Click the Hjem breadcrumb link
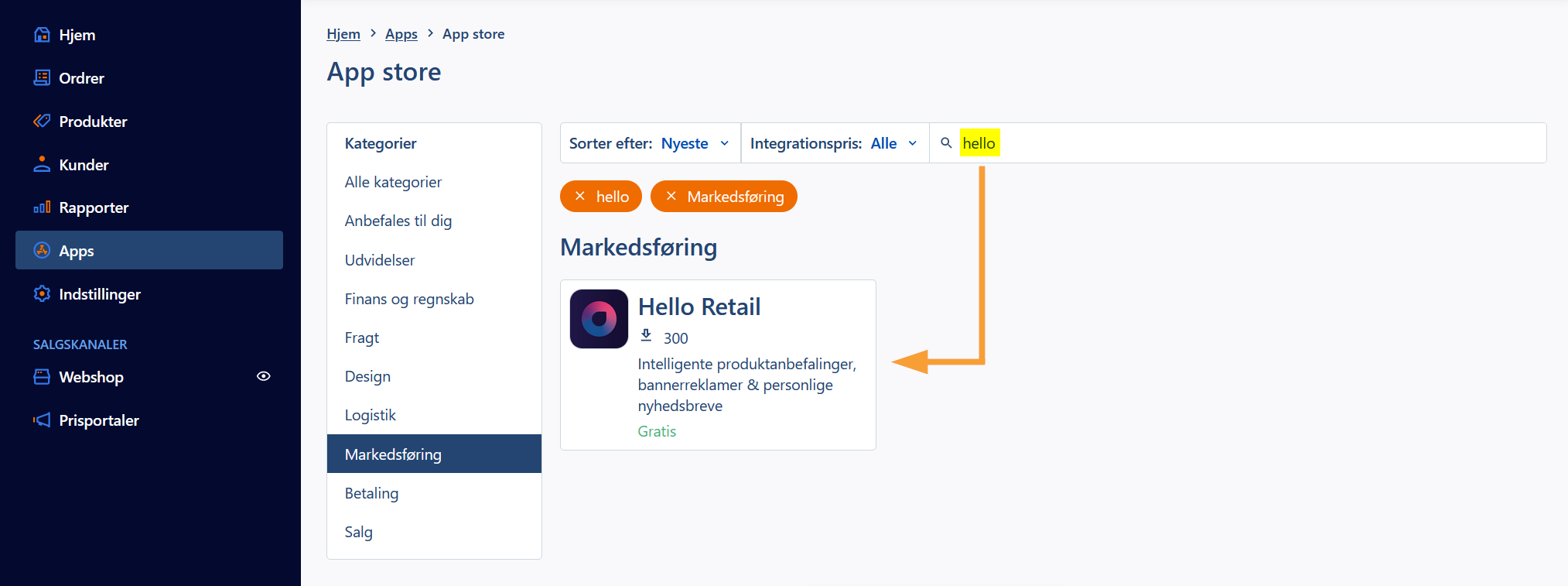This screenshot has width=1568, height=586. tap(343, 34)
